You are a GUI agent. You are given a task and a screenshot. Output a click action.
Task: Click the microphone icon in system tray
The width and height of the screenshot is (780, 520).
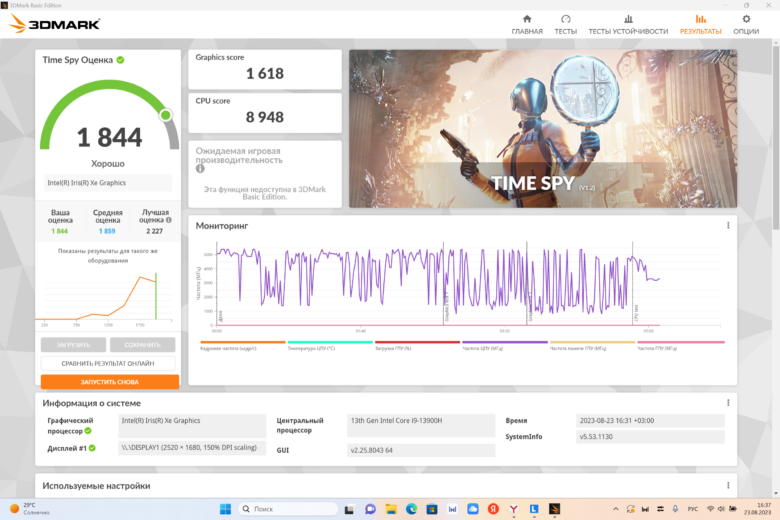pos(675,509)
